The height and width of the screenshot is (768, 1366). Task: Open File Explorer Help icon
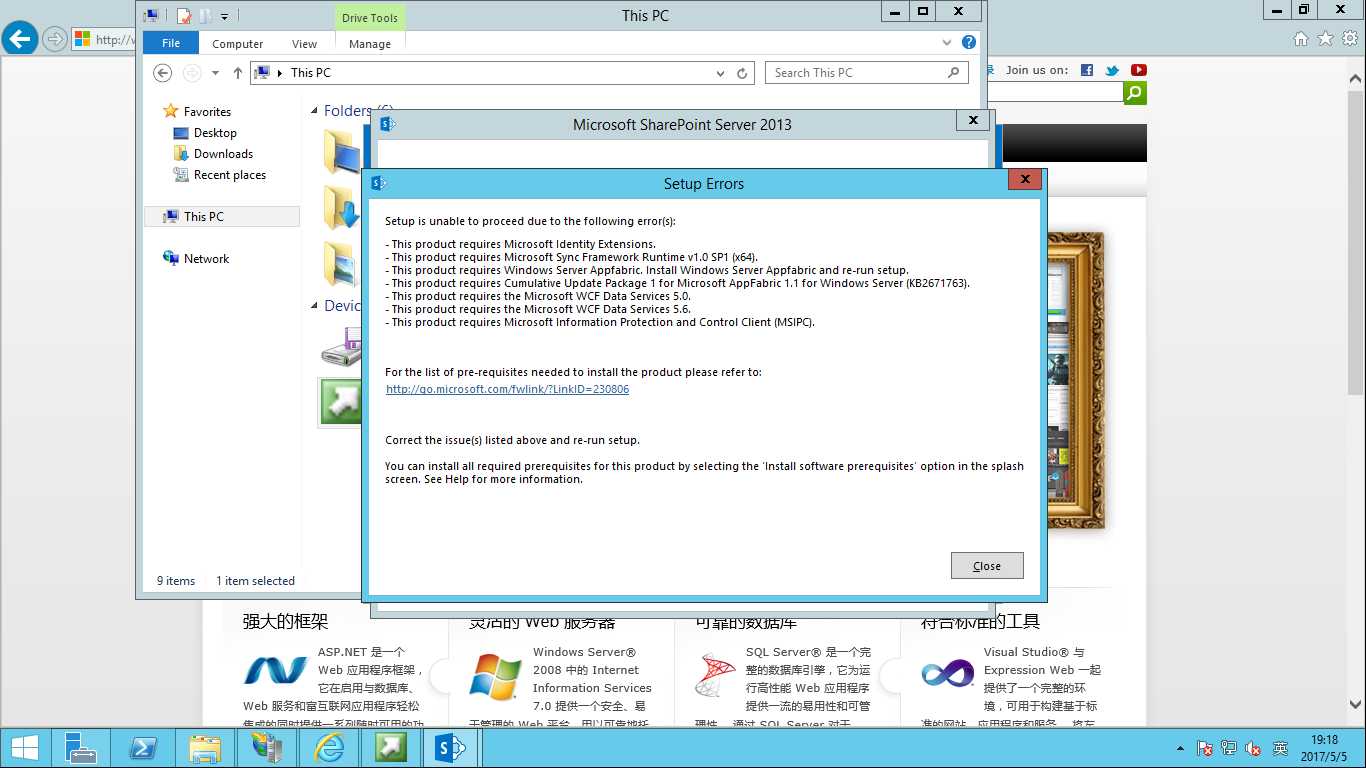pyautogui.click(x=969, y=43)
